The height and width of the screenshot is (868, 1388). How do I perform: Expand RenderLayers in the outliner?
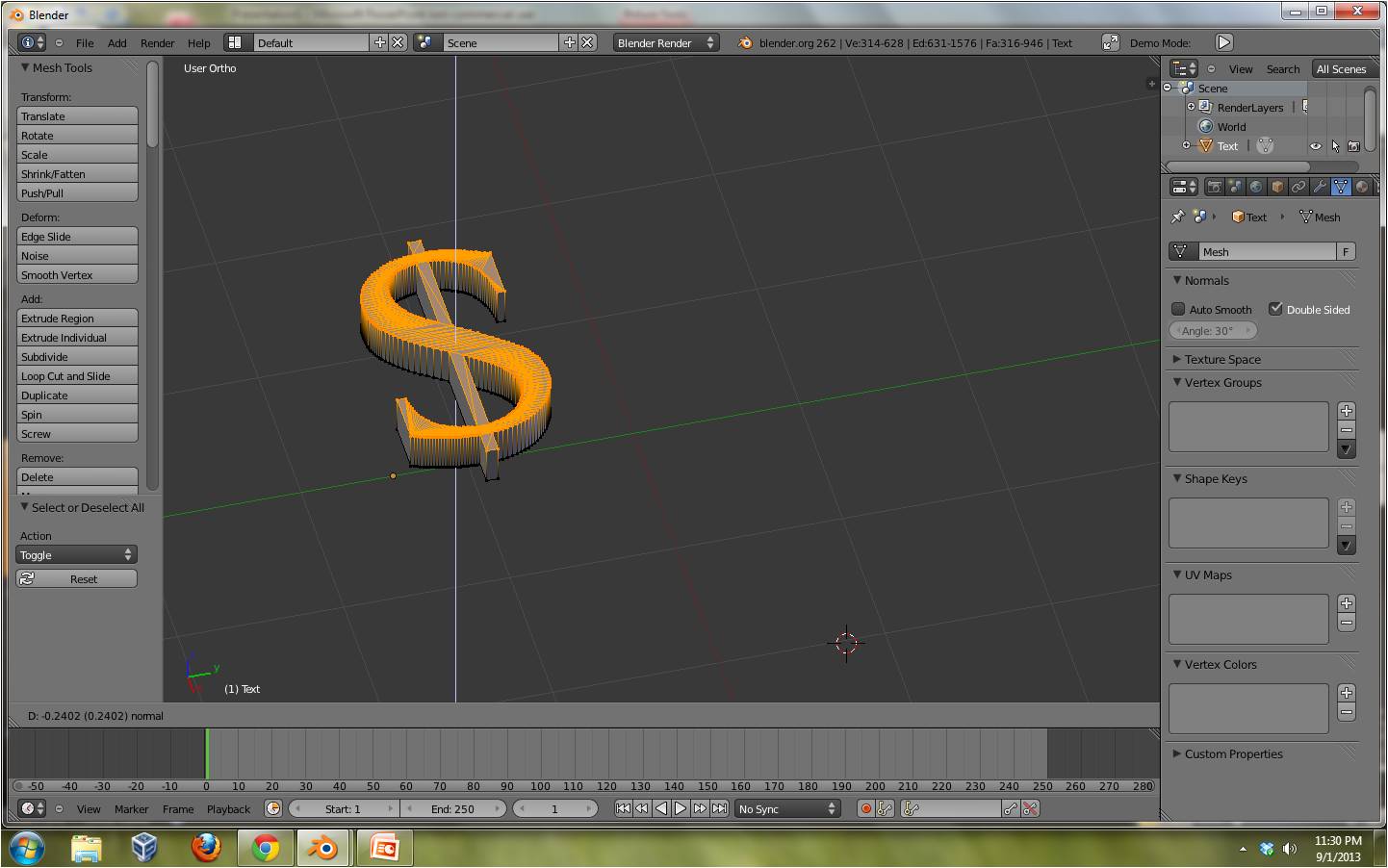click(1191, 107)
